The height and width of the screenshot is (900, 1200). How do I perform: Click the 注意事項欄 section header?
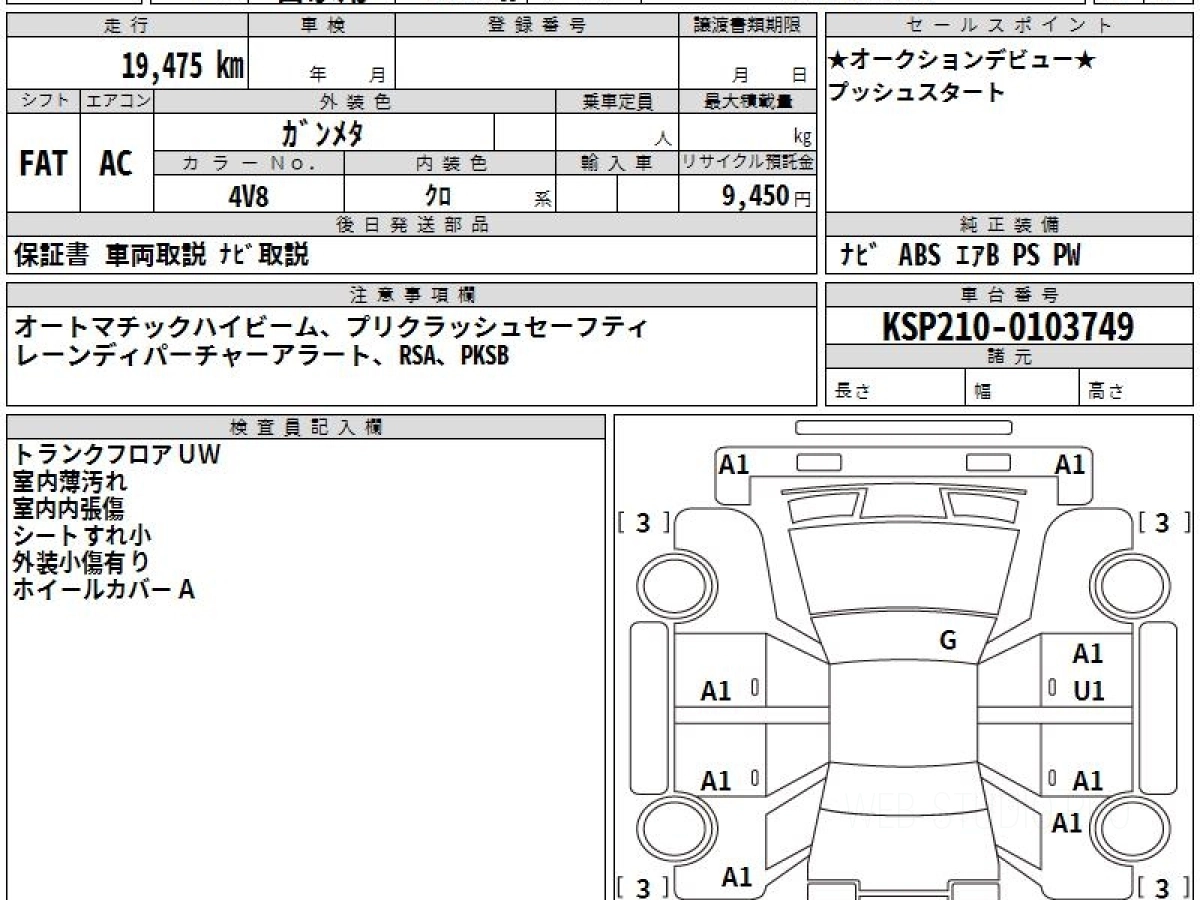(x=412, y=295)
